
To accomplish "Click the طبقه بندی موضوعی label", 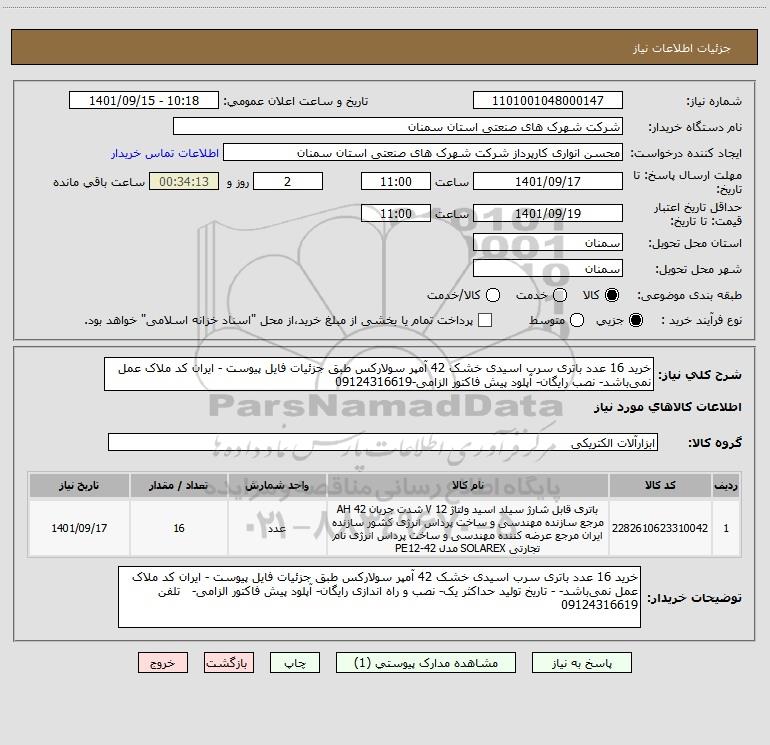I will 689,296.
